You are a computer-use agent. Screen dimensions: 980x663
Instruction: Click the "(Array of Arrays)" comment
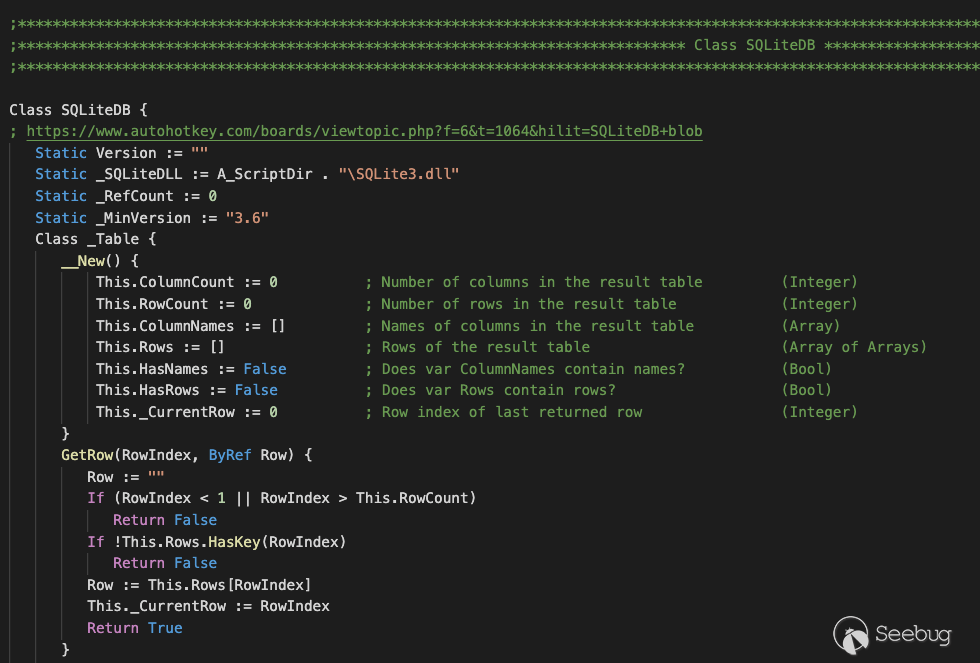(x=854, y=347)
